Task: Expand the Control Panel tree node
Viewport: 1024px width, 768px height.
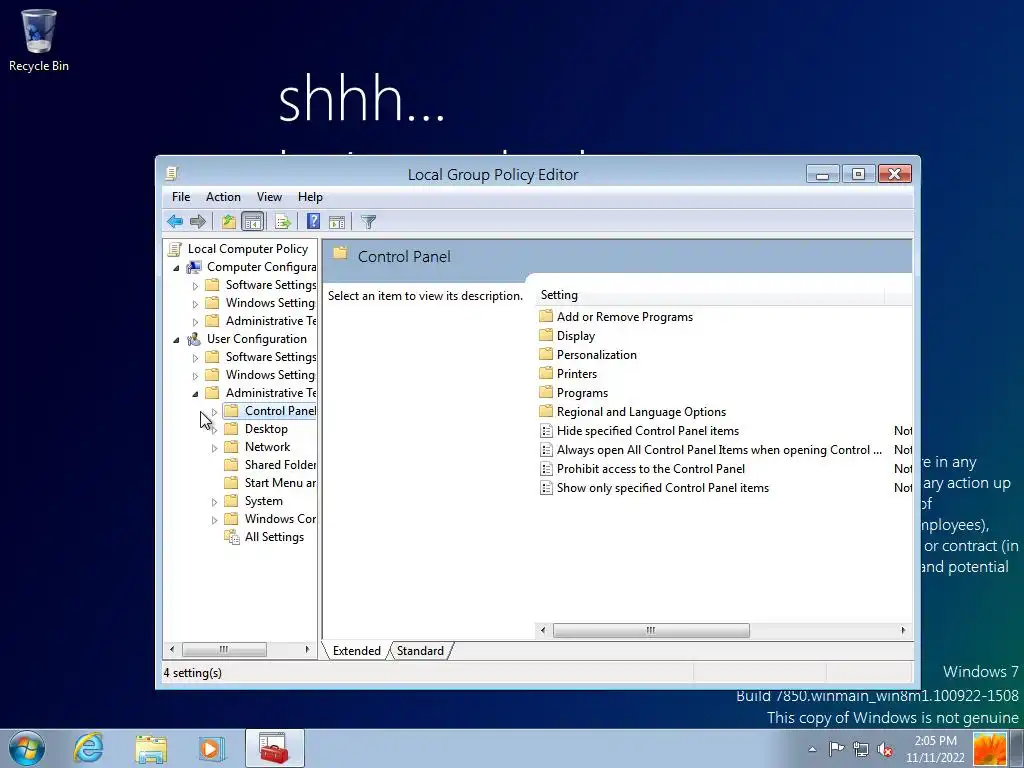Action: pos(214,412)
